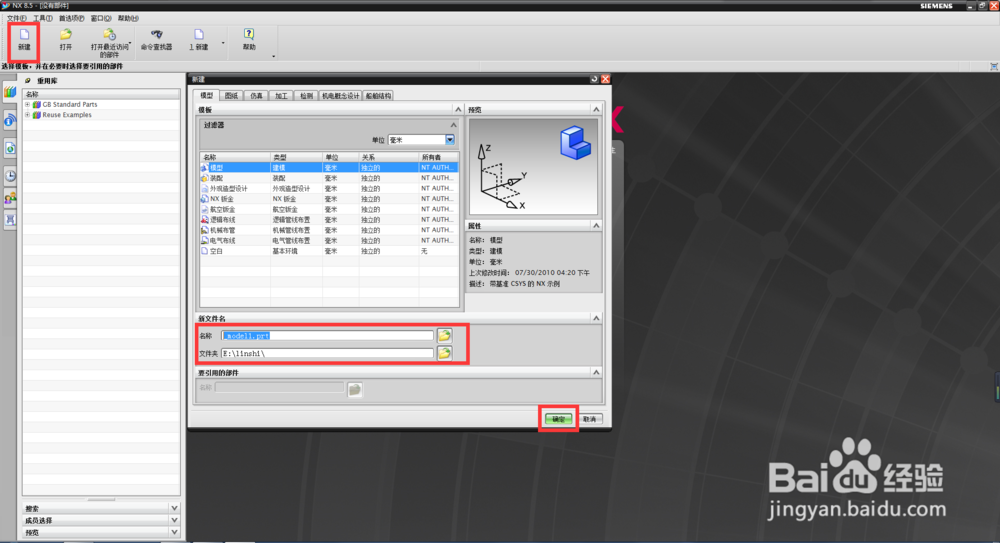Open the 工具 menu
Image resolution: width=1000 pixels, height=543 pixels.
tap(43, 19)
